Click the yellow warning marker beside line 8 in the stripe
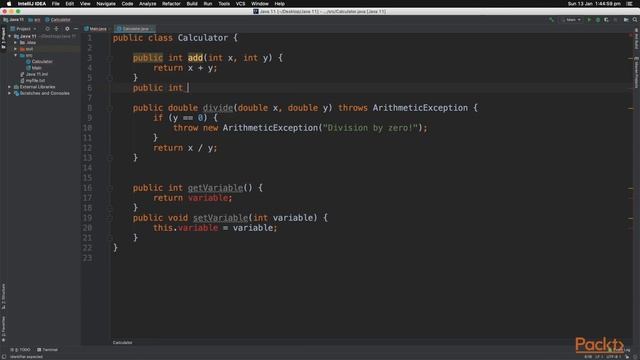 [631, 109]
